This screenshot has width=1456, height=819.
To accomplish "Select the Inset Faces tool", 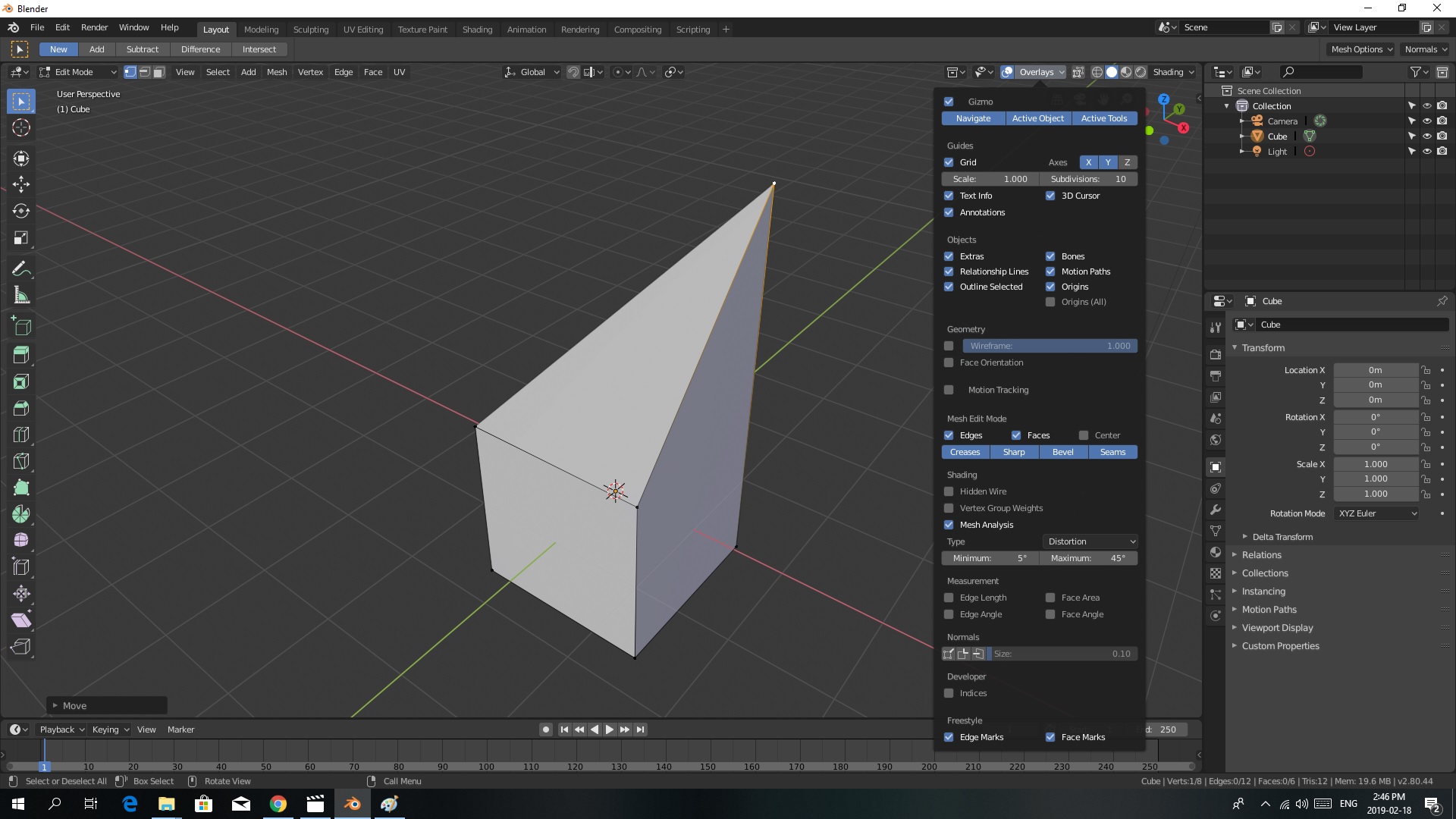I will pyautogui.click(x=21, y=381).
